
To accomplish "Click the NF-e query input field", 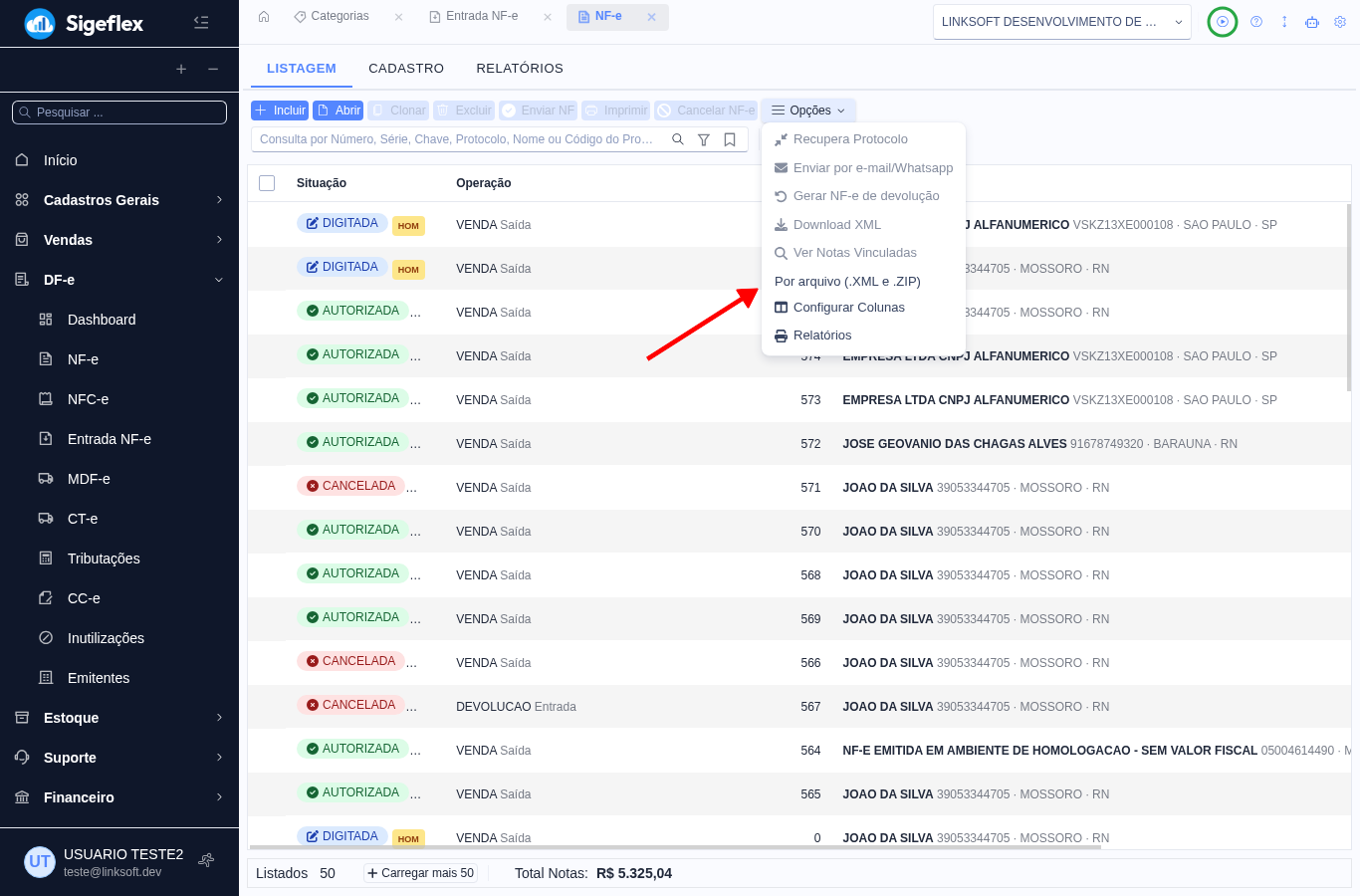I will coord(456,139).
